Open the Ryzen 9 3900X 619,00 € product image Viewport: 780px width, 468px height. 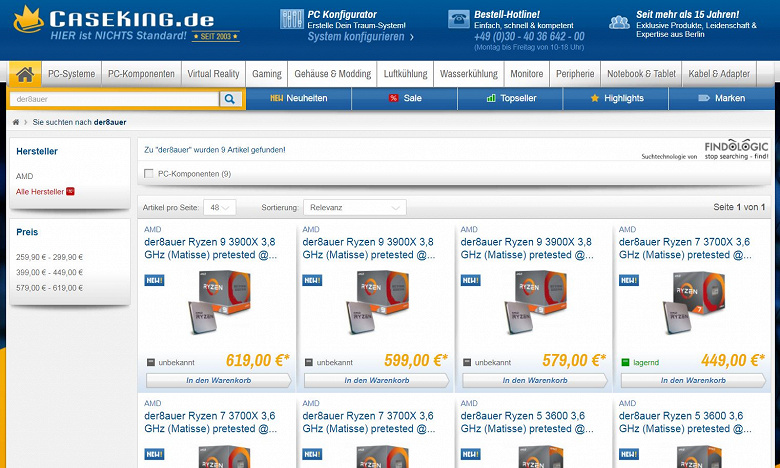pos(219,301)
